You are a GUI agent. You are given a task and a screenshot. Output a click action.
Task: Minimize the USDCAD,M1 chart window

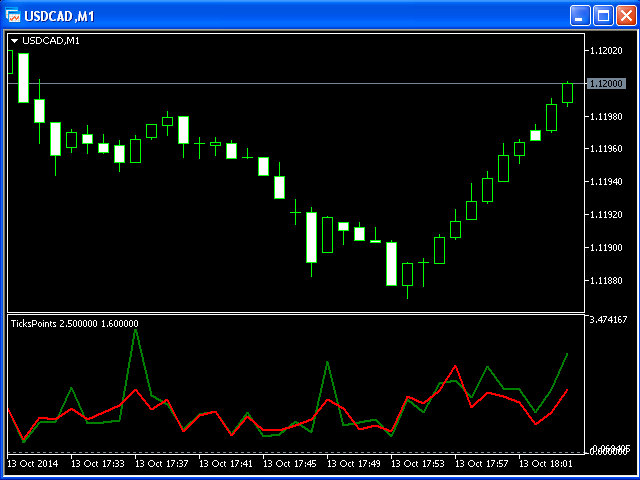click(581, 15)
